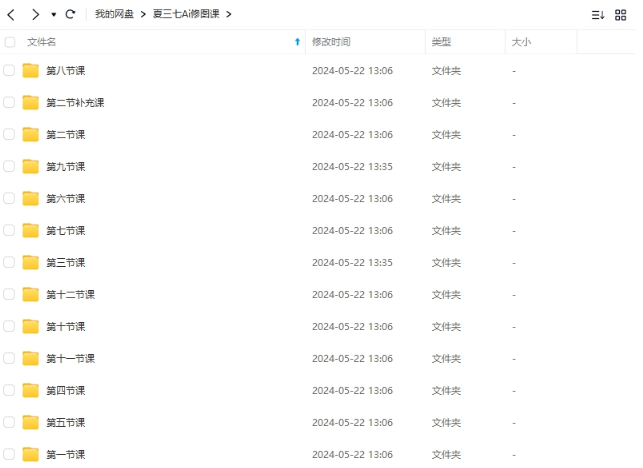
Task: Click the 第四节课 folder icon
Action: [x=30, y=390]
